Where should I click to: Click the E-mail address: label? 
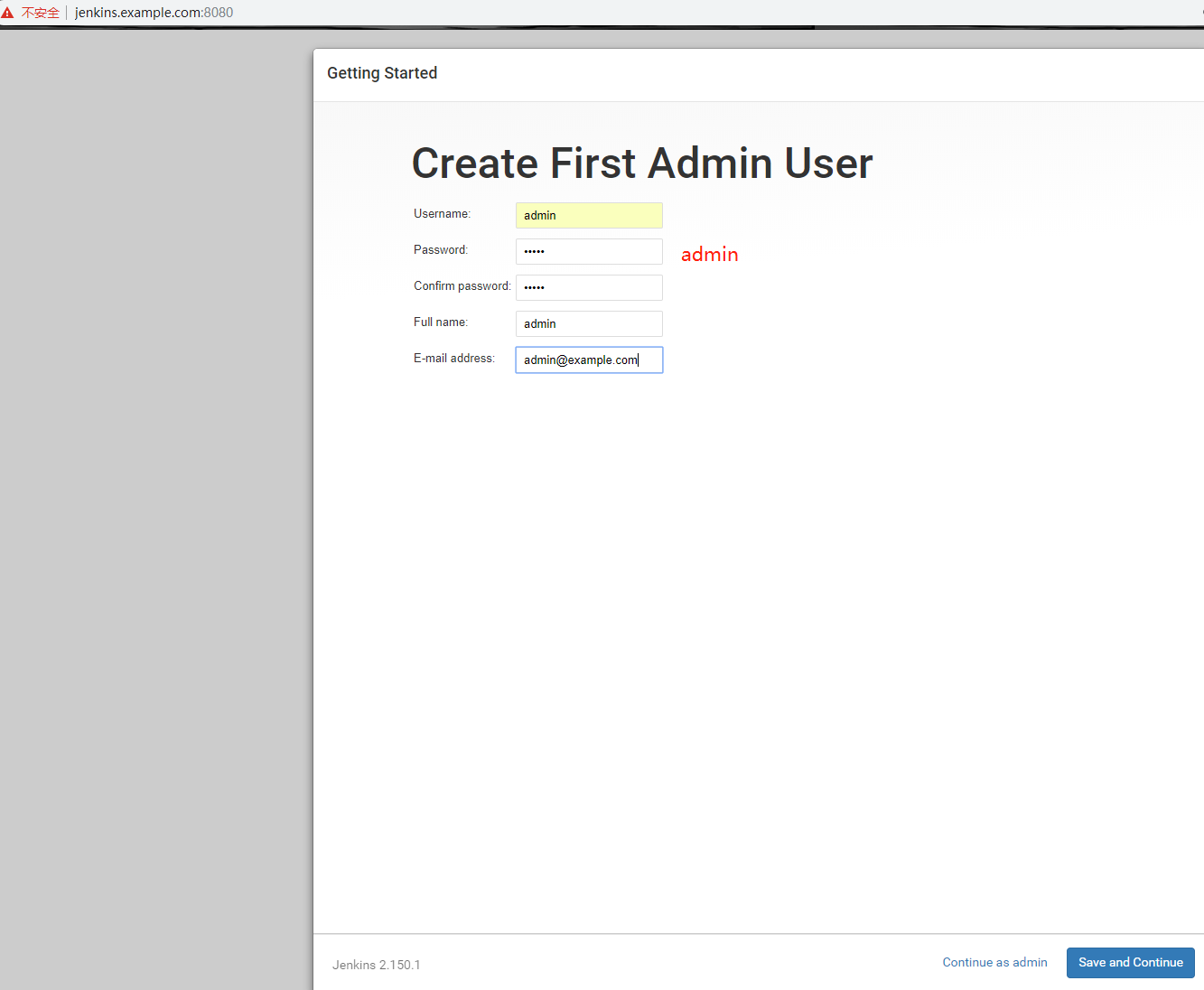click(454, 359)
